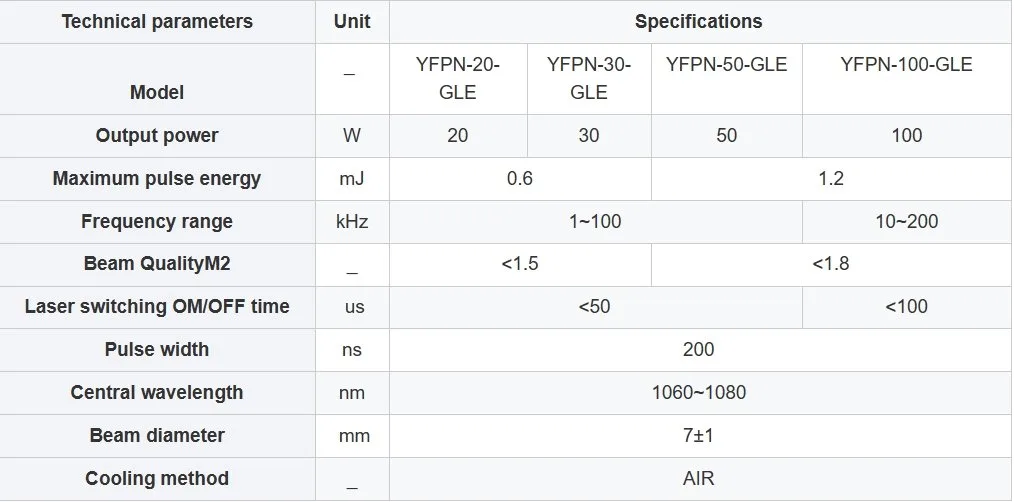Click the YFPN-50-GLE model cell
This screenshot has height=502, width=1014.
coord(727,79)
